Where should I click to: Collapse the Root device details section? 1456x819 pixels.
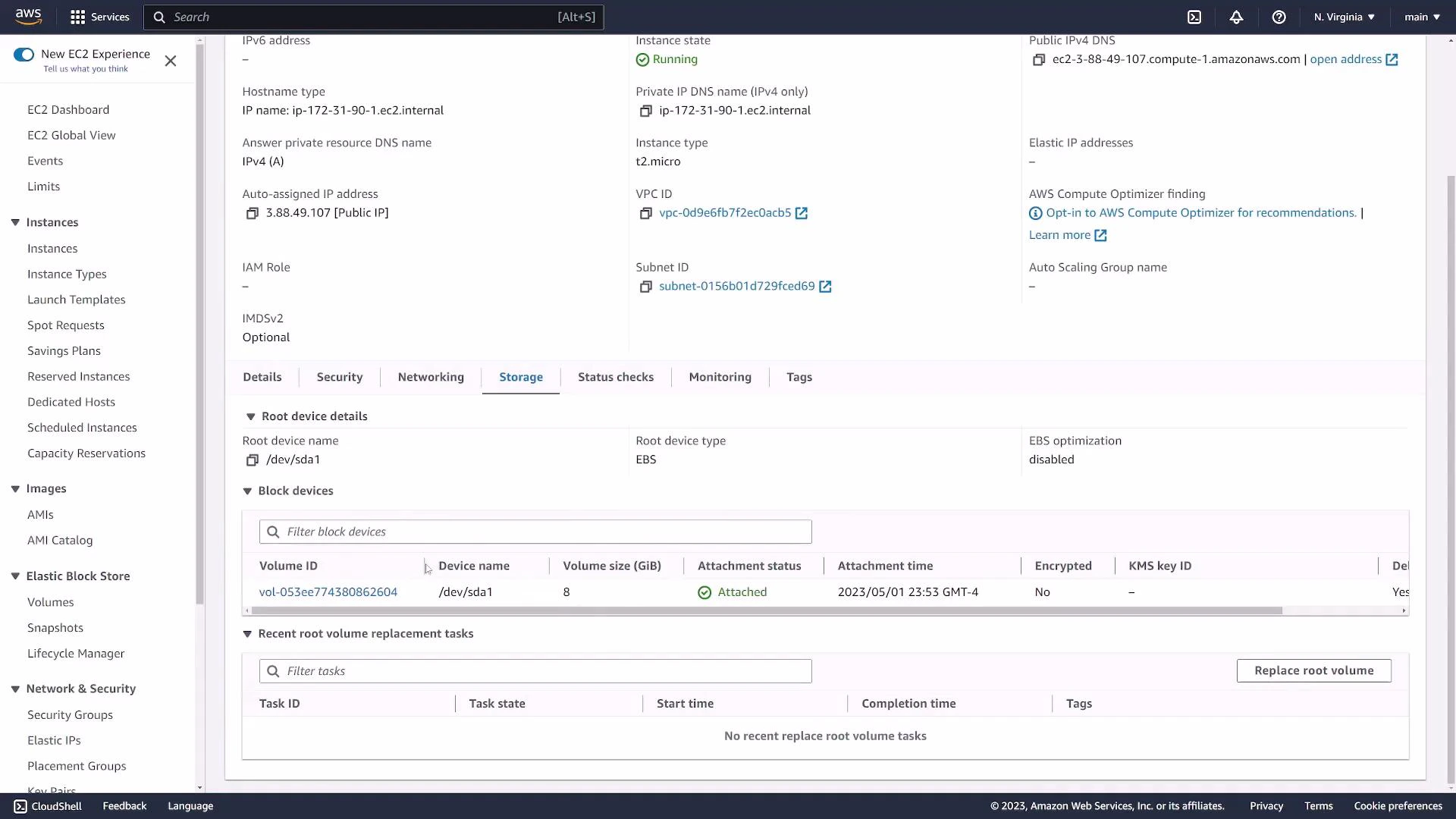[250, 416]
